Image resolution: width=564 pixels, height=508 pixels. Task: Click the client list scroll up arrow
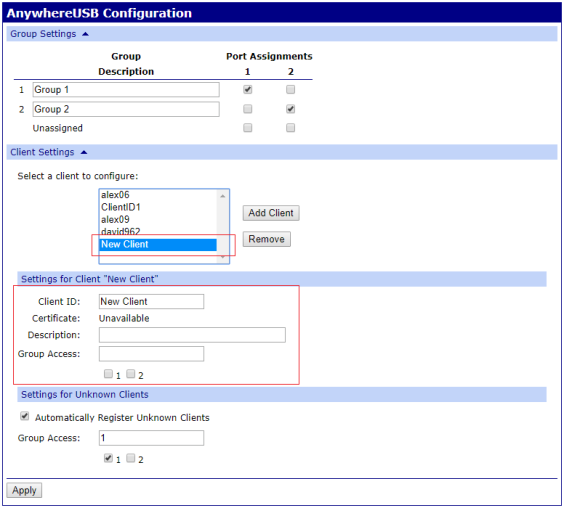[223, 196]
